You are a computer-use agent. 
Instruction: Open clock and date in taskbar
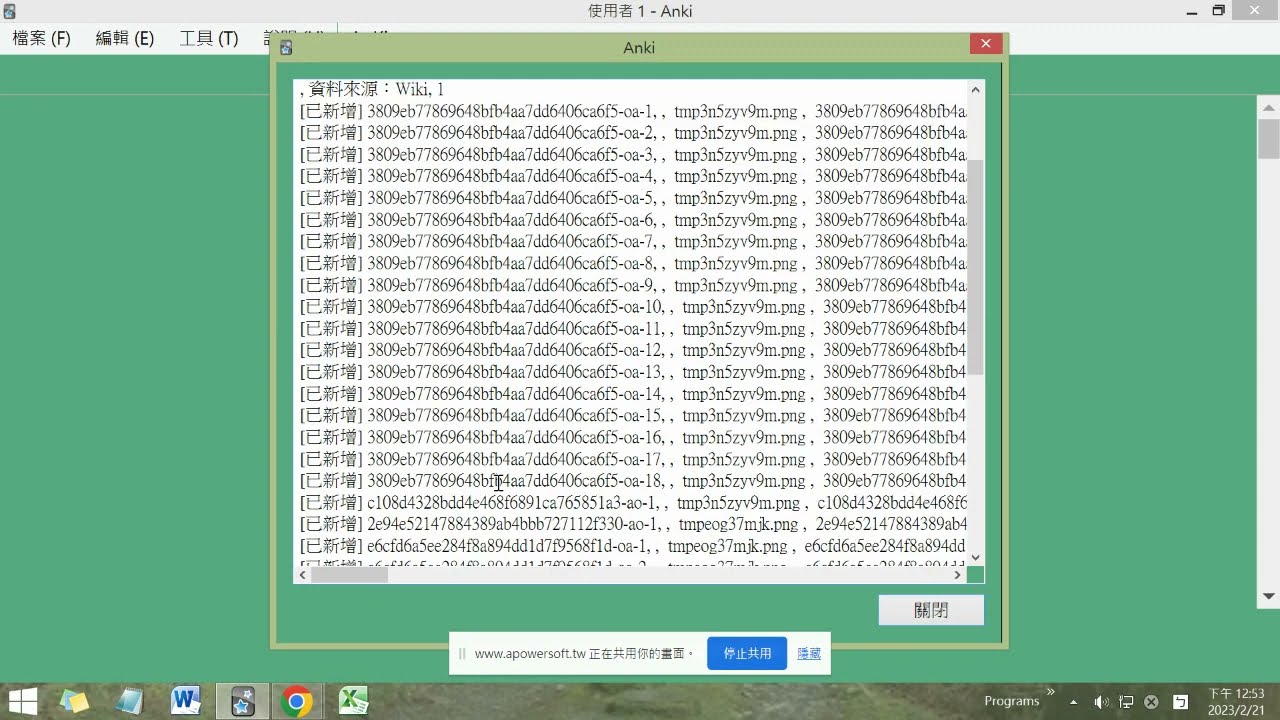coord(1237,701)
